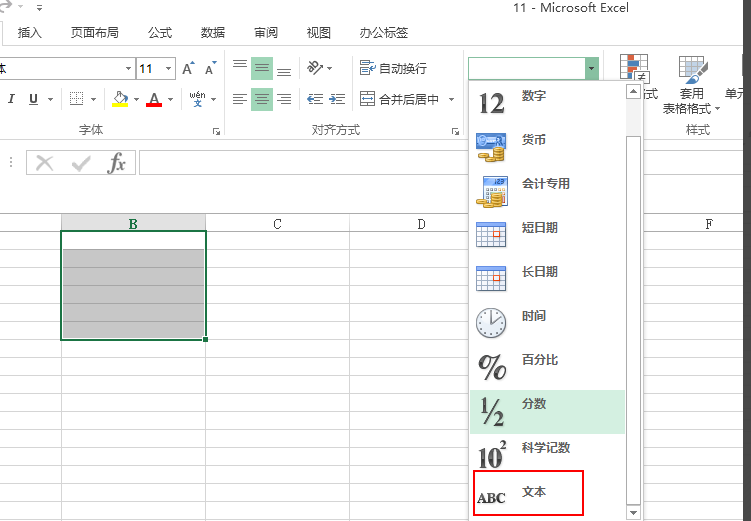Select 会计专用 accounting format
The width and height of the screenshot is (751, 521).
click(547, 192)
